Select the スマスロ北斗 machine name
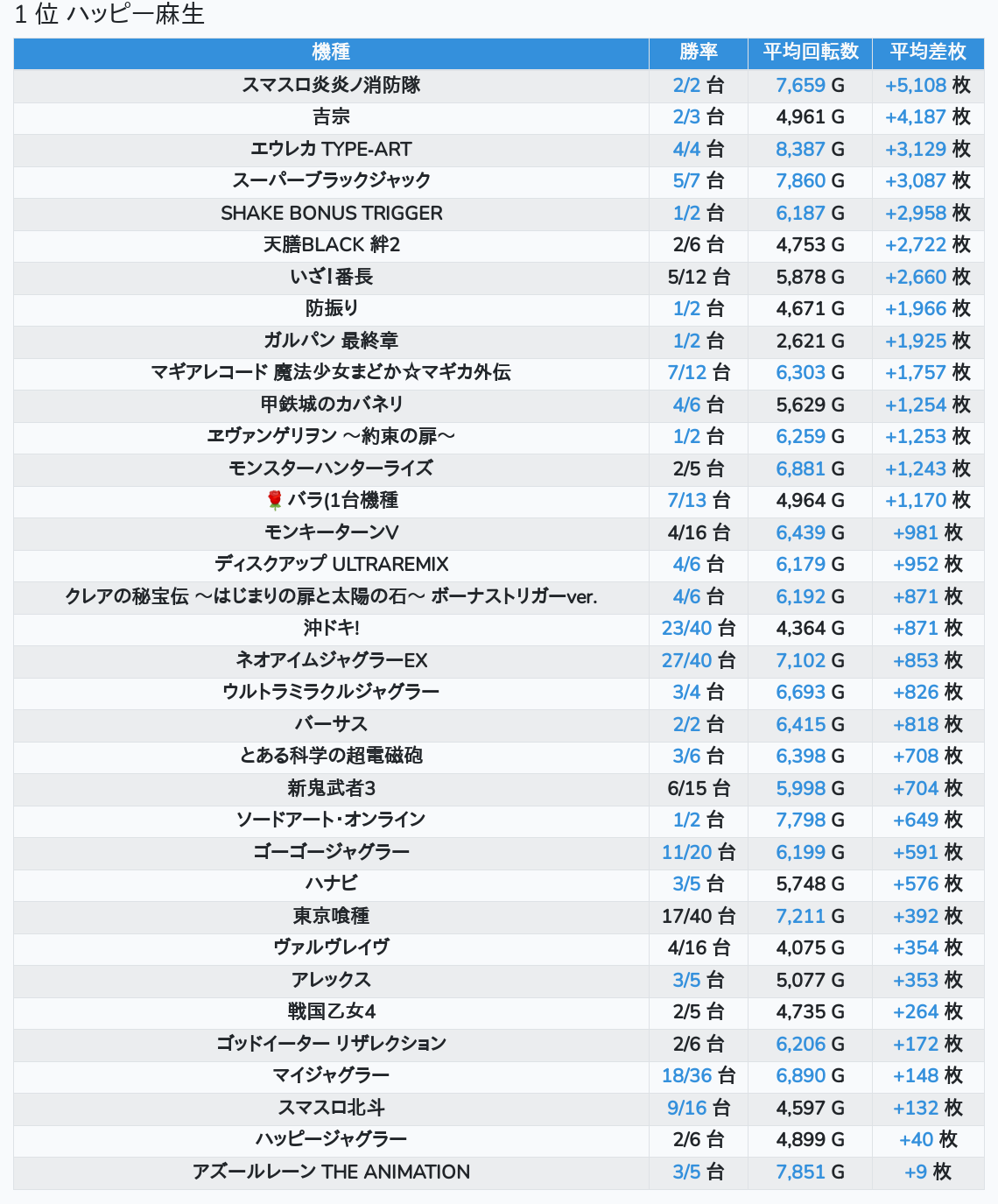998x1204 pixels. tap(331, 1108)
